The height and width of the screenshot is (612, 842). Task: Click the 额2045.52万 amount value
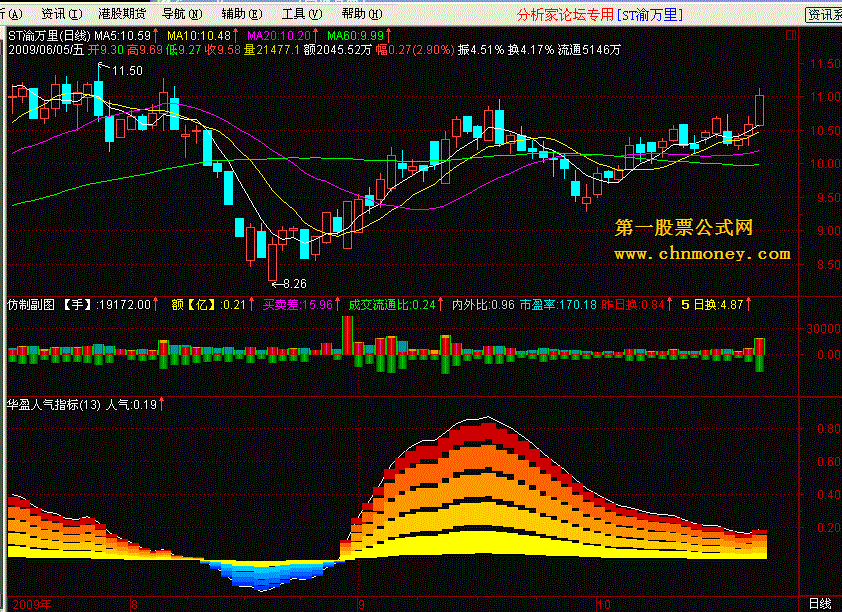337,50
